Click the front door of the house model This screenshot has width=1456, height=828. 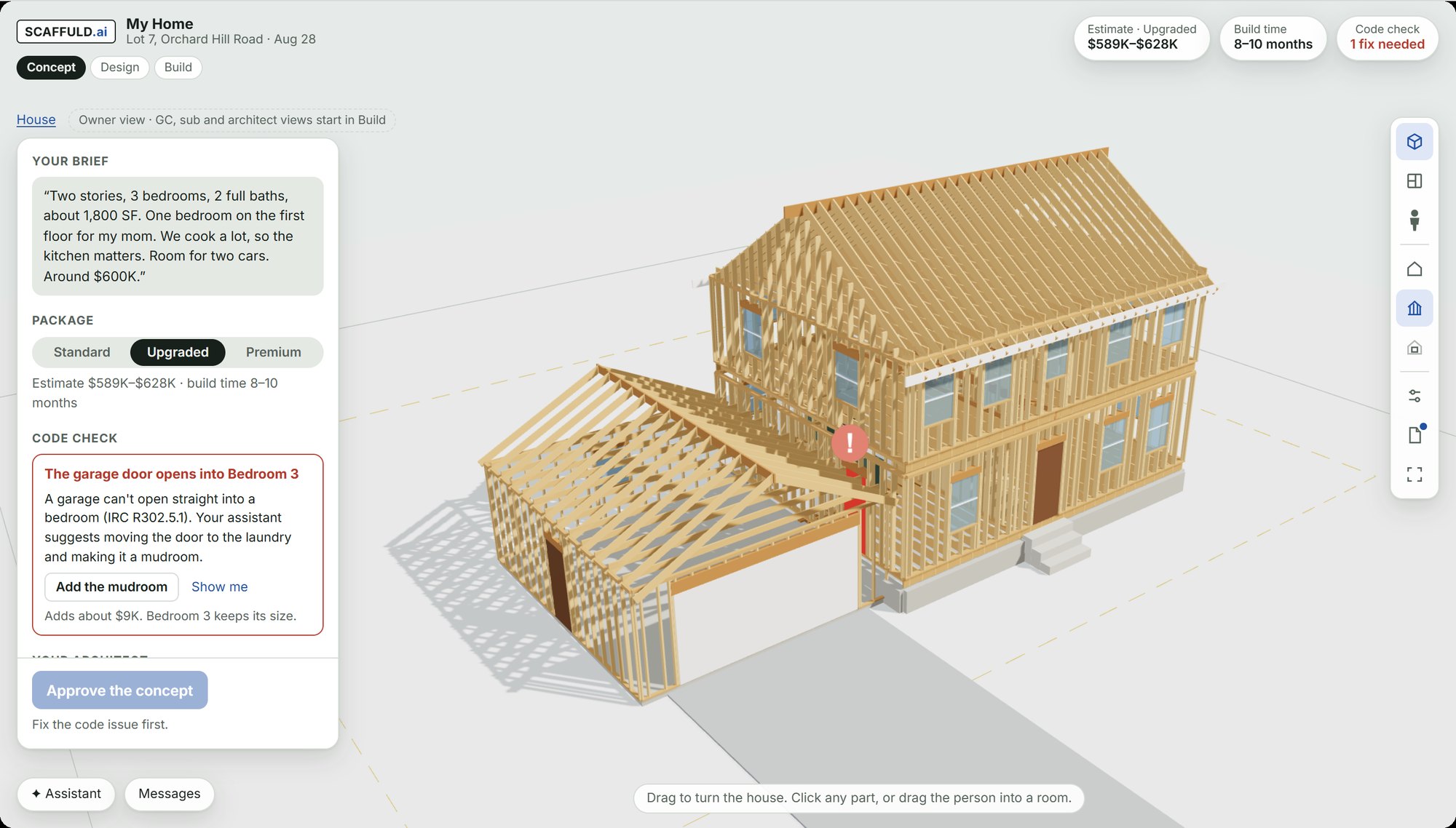(x=1048, y=480)
